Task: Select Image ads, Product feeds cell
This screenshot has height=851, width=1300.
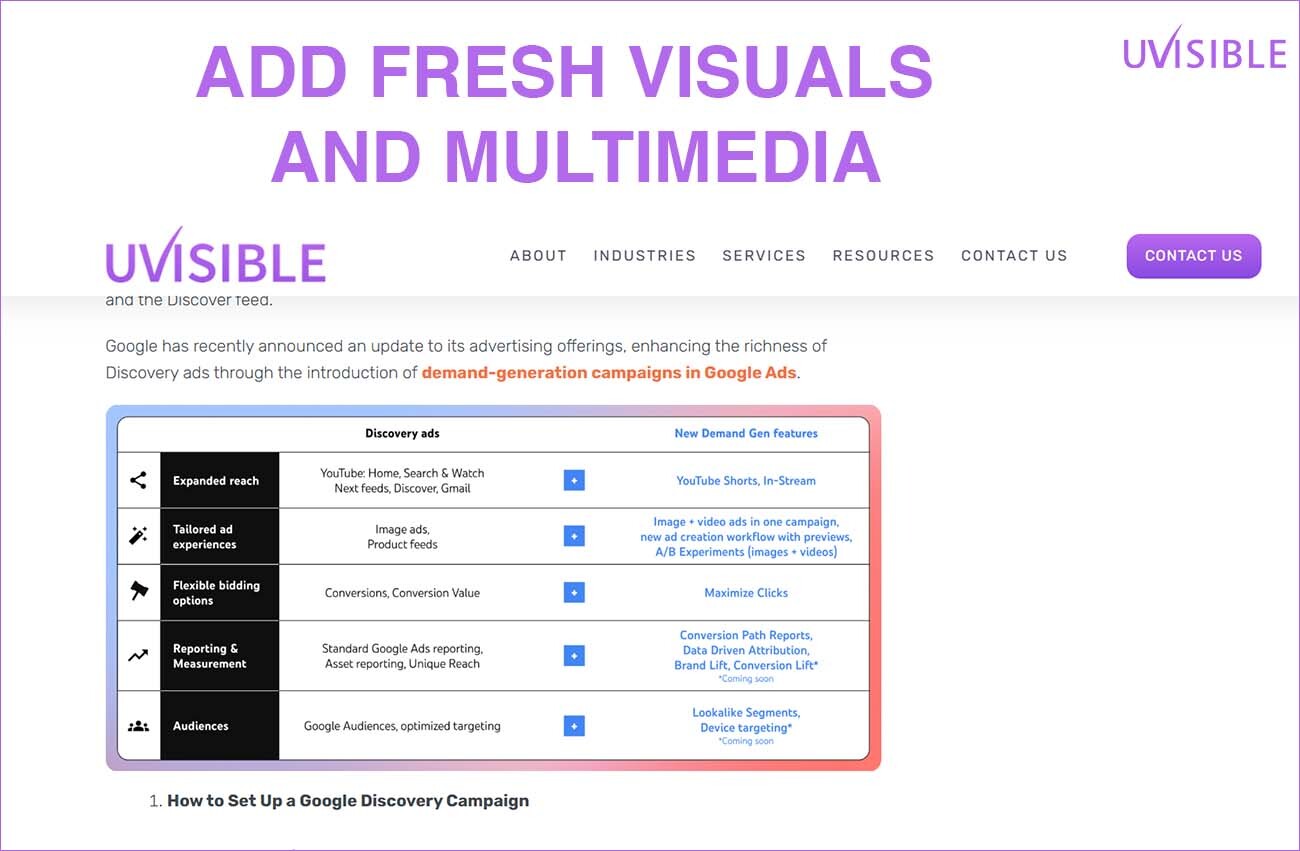Action: point(402,537)
